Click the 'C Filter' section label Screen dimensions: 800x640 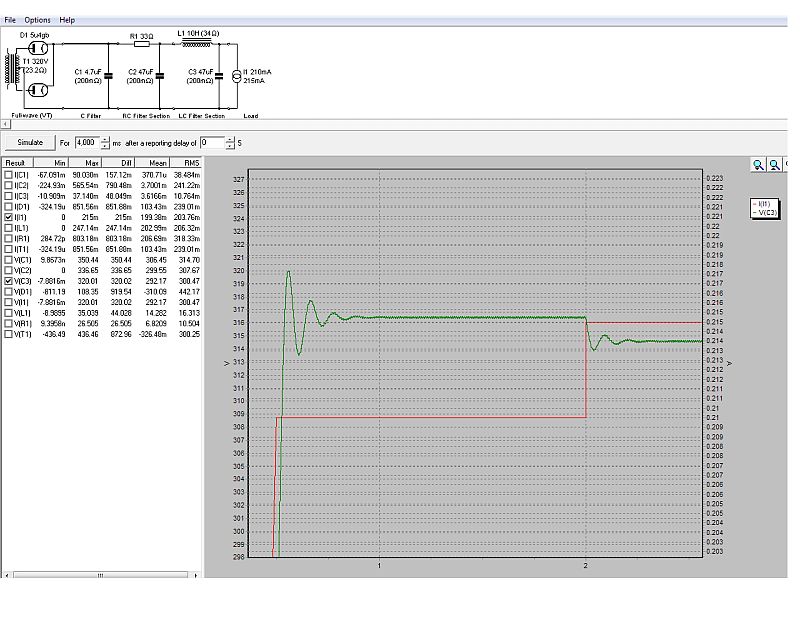click(x=91, y=116)
